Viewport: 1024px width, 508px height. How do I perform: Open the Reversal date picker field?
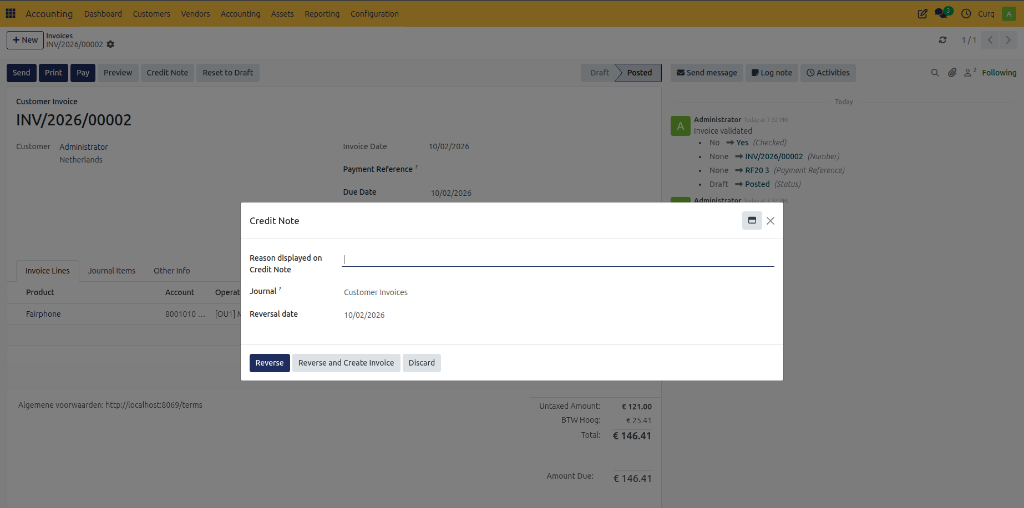pyautogui.click(x=558, y=315)
